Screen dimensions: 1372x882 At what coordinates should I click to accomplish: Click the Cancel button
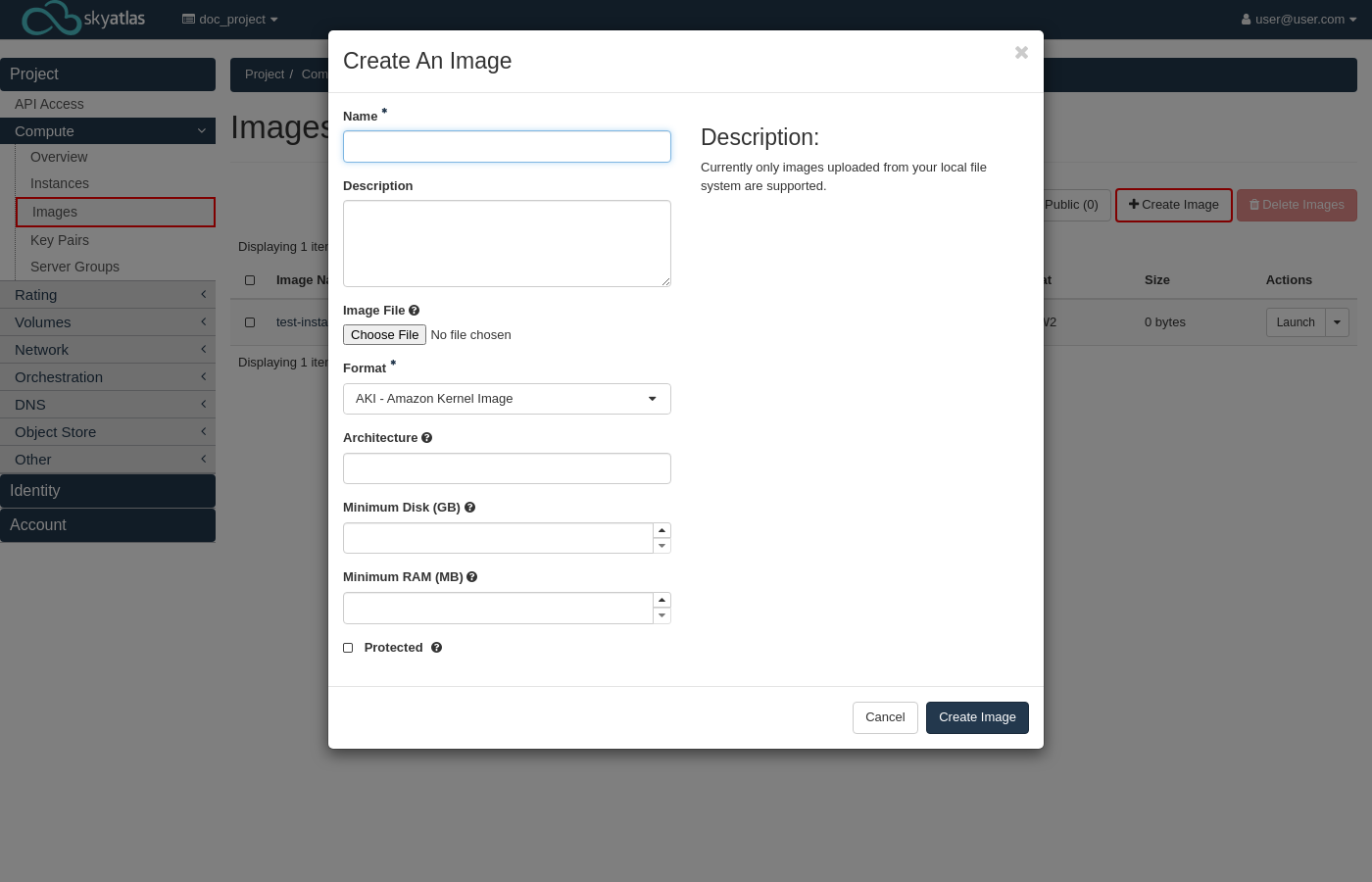click(885, 717)
